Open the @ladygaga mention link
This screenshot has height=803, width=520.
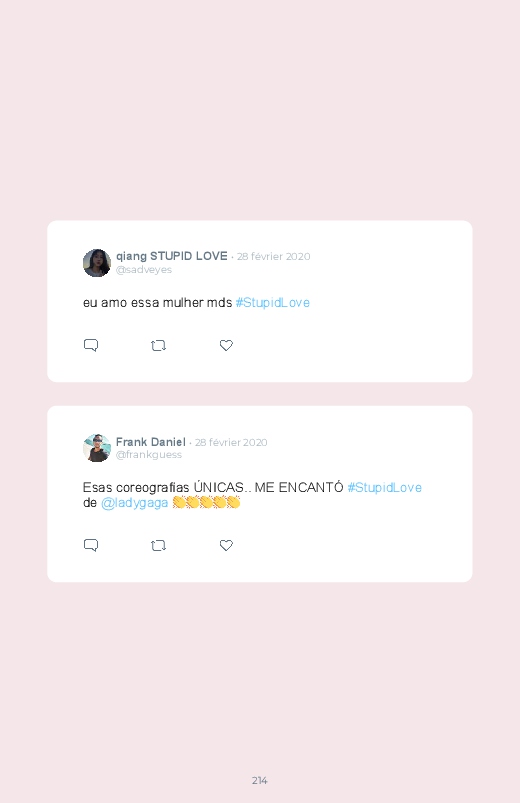click(134, 503)
